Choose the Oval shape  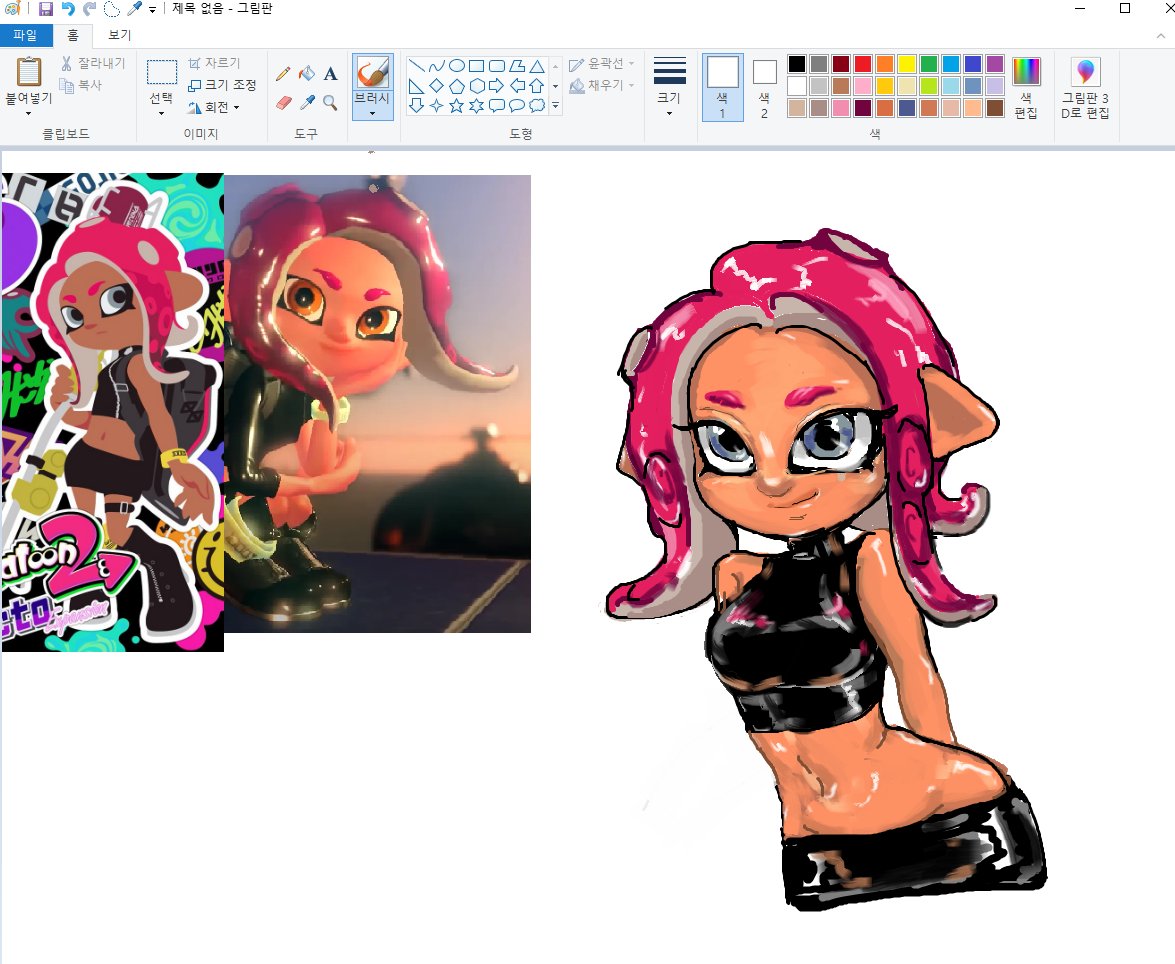456,66
